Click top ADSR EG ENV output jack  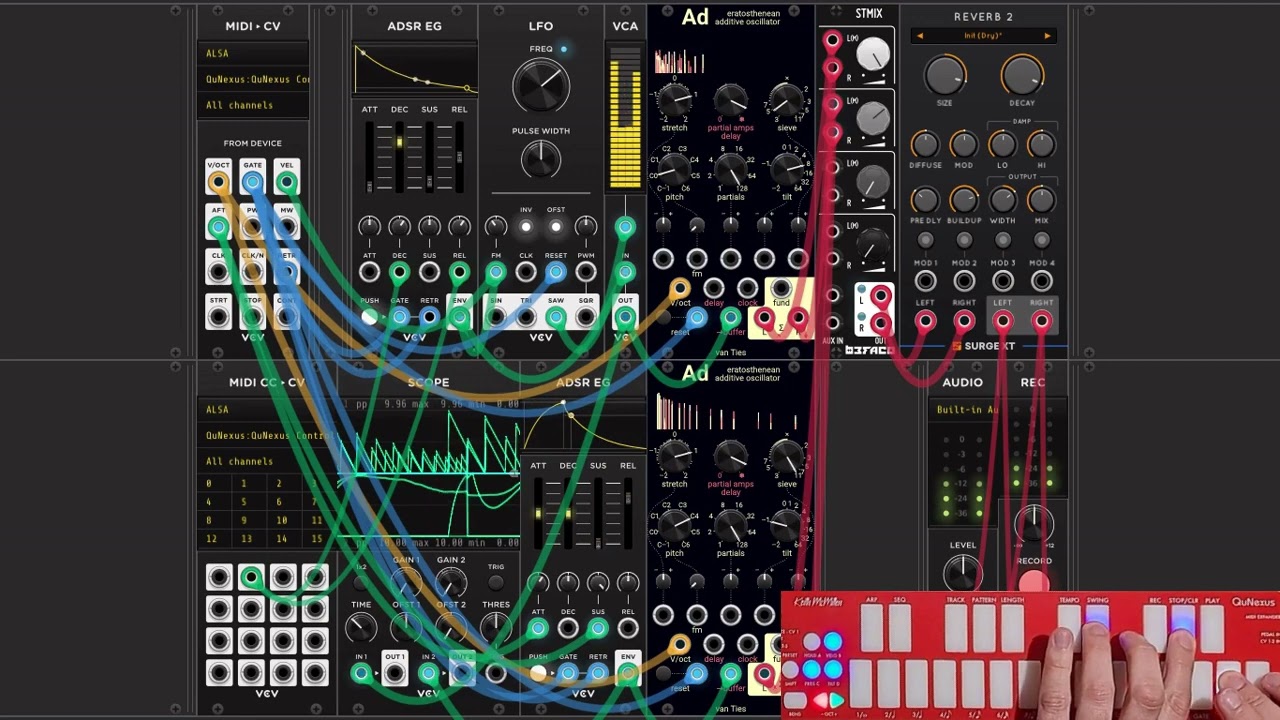[x=459, y=317]
